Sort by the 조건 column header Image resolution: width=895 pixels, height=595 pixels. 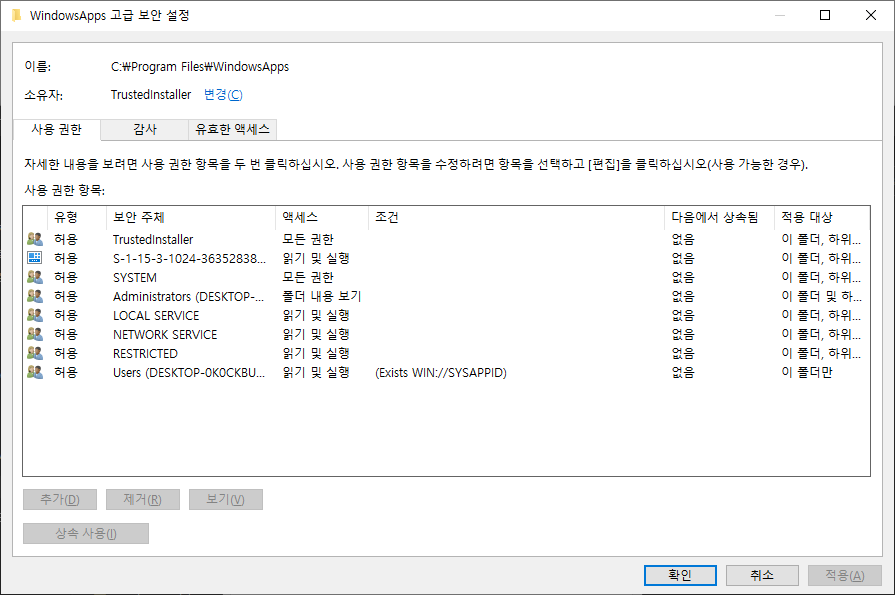[516, 217]
